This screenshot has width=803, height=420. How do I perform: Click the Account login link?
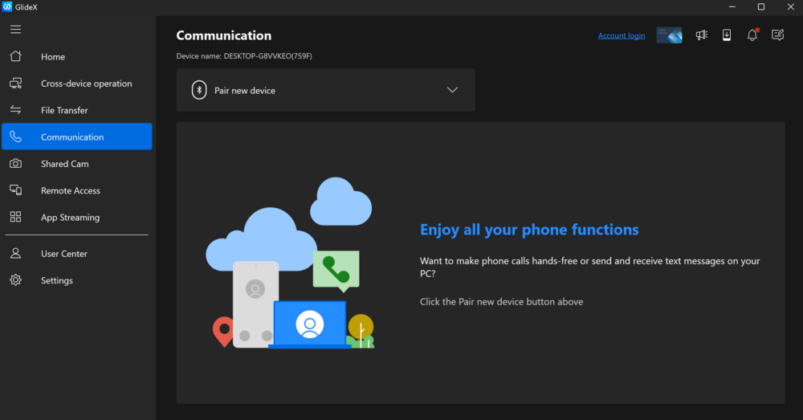tap(621, 36)
